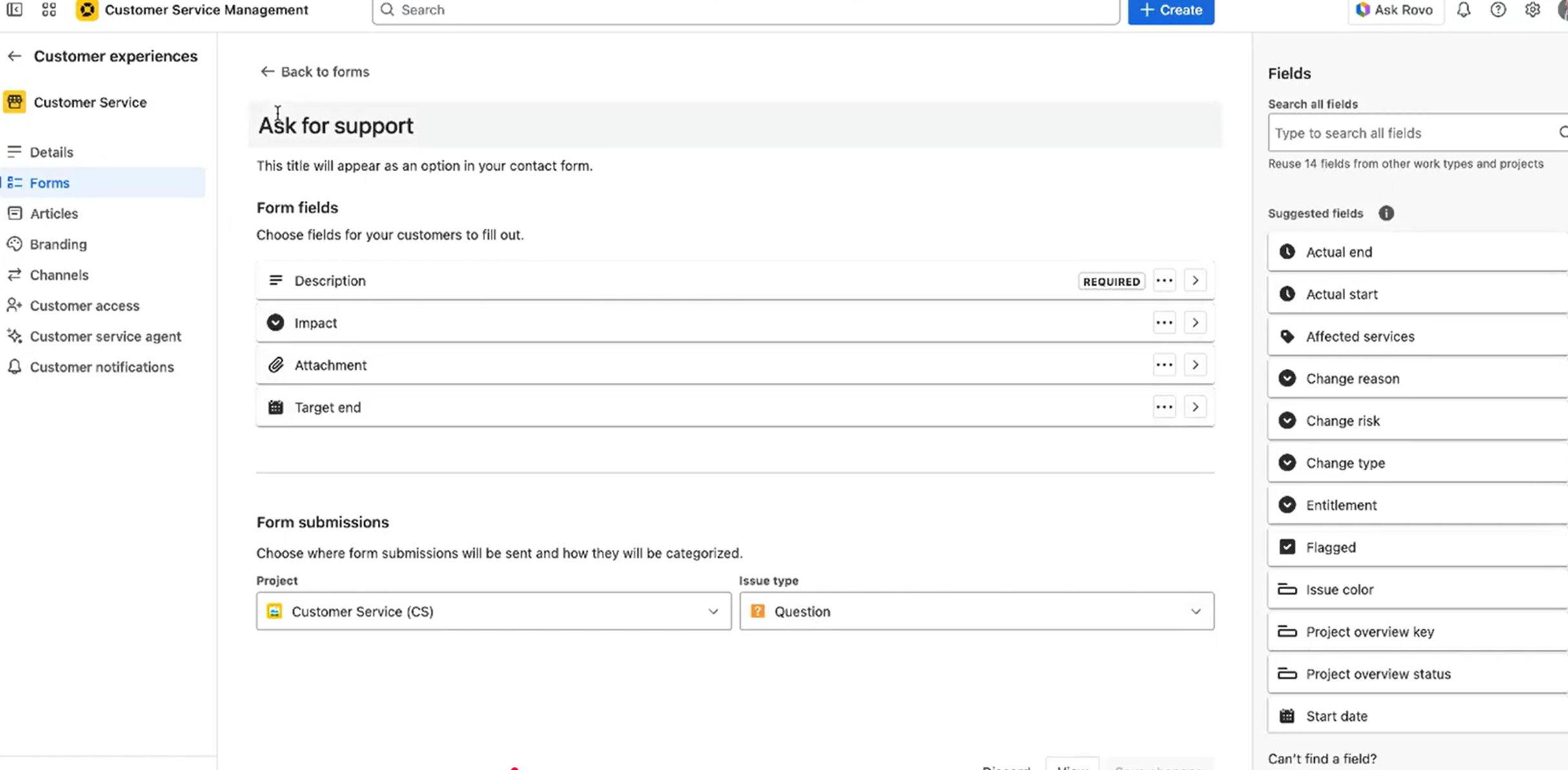Open more options for Target end field
The width and height of the screenshot is (1568, 770).
click(1164, 407)
